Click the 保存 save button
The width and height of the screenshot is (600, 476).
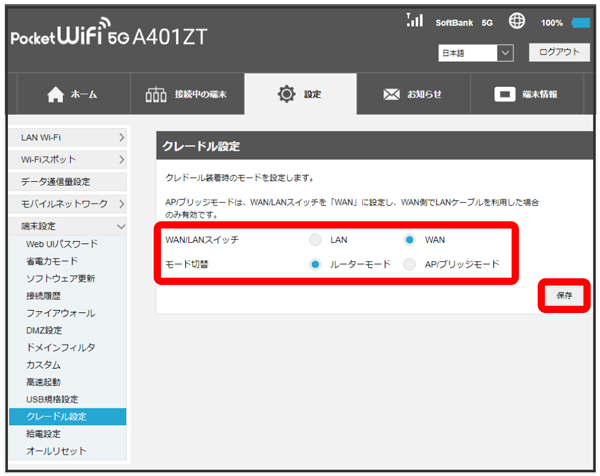[565, 296]
